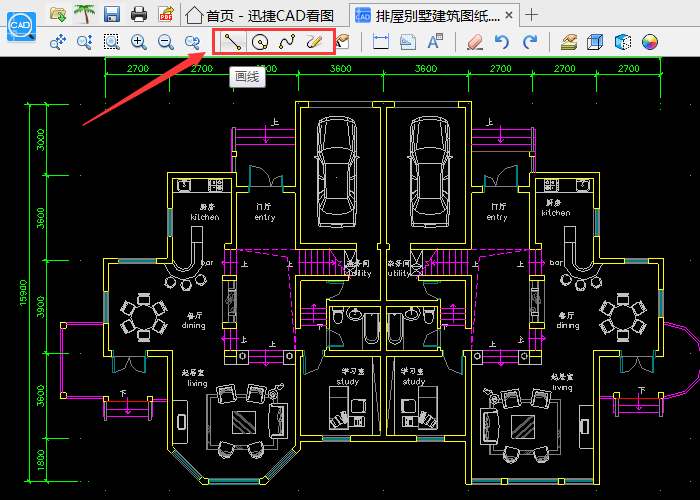
Task: Undo the last action
Action: (502, 42)
